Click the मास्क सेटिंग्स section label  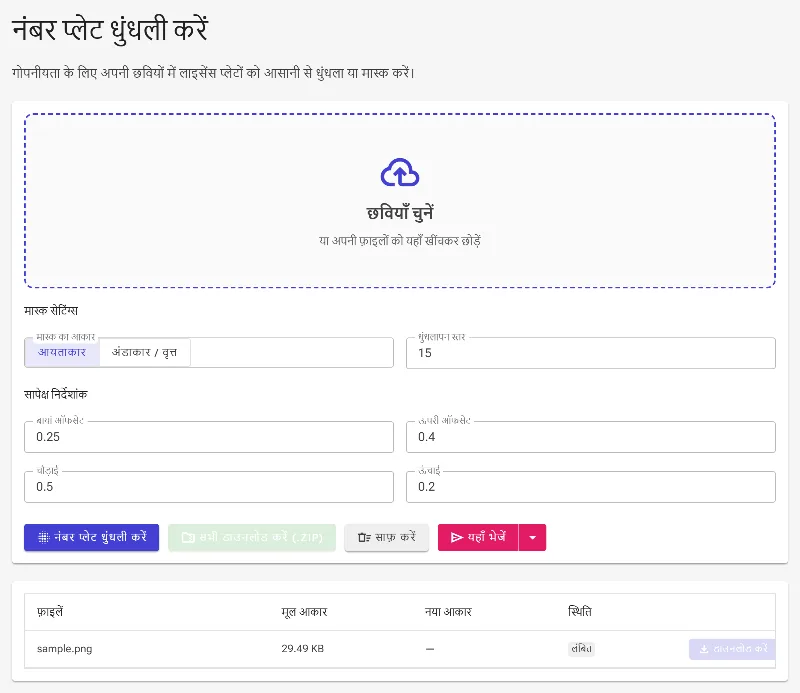pyautogui.click(x=51, y=310)
